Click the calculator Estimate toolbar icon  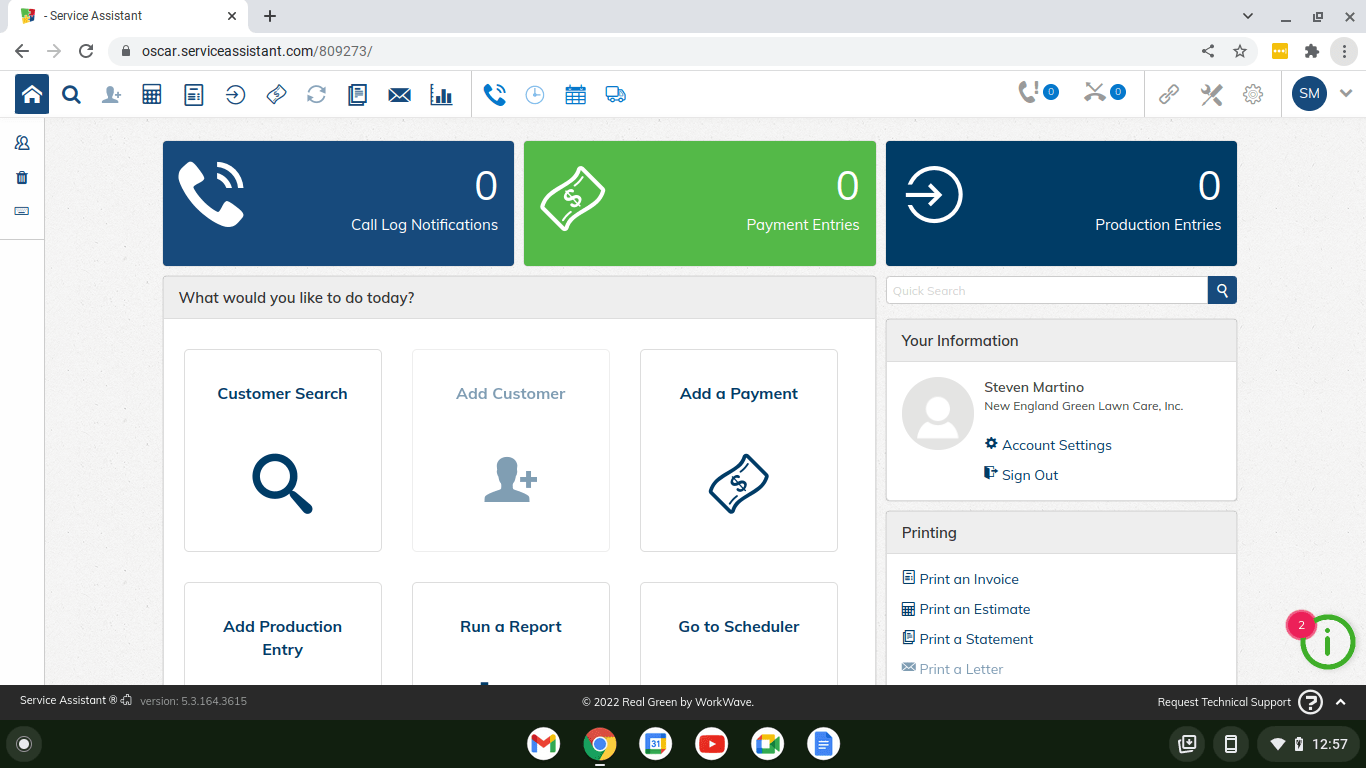[151, 94]
